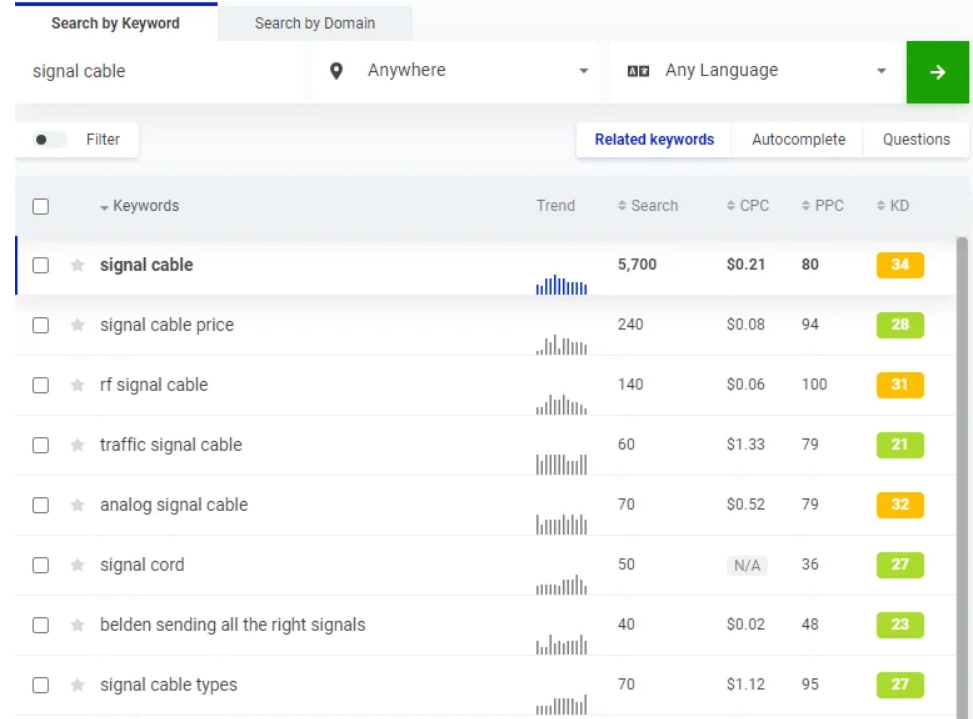This screenshot has width=973, height=719.
Task: Click the location pin icon beside Anywhere
Action: (336, 71)
